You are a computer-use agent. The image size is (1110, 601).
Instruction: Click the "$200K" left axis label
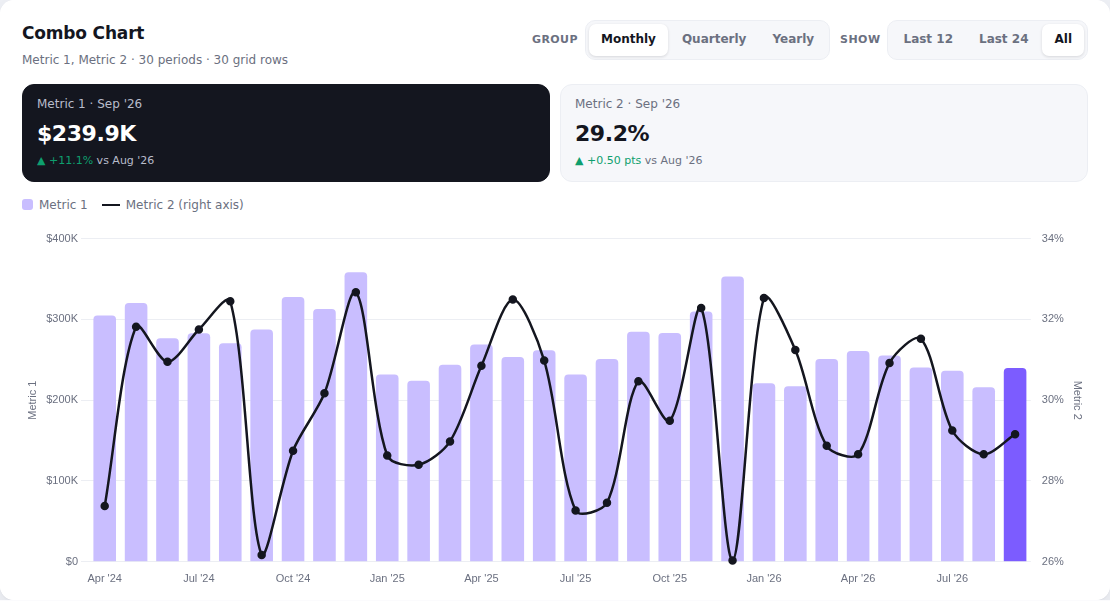coord(62,400)
